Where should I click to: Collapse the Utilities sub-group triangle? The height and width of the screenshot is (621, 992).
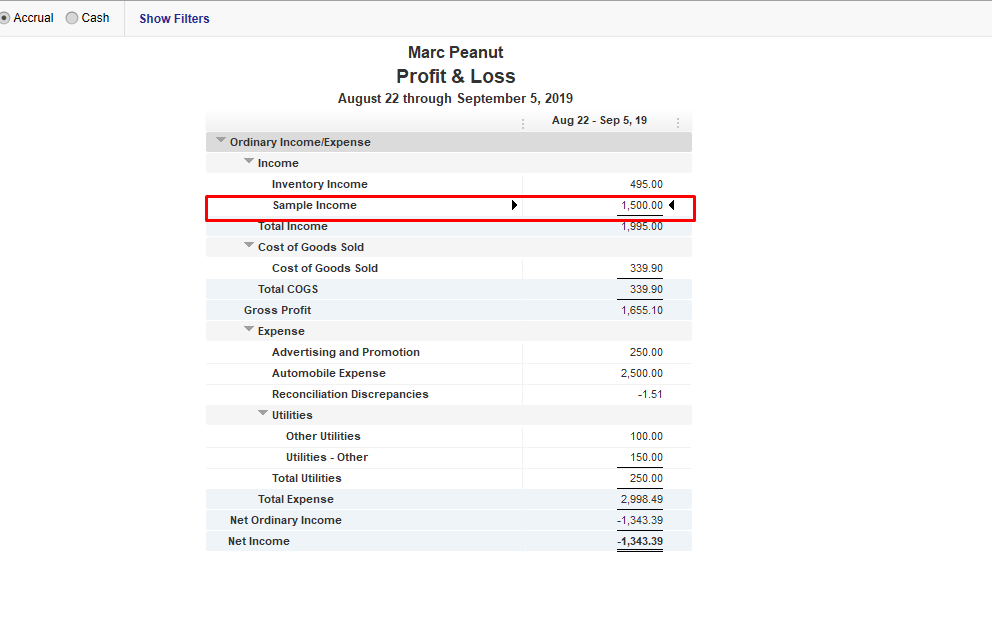pos(263,414)
